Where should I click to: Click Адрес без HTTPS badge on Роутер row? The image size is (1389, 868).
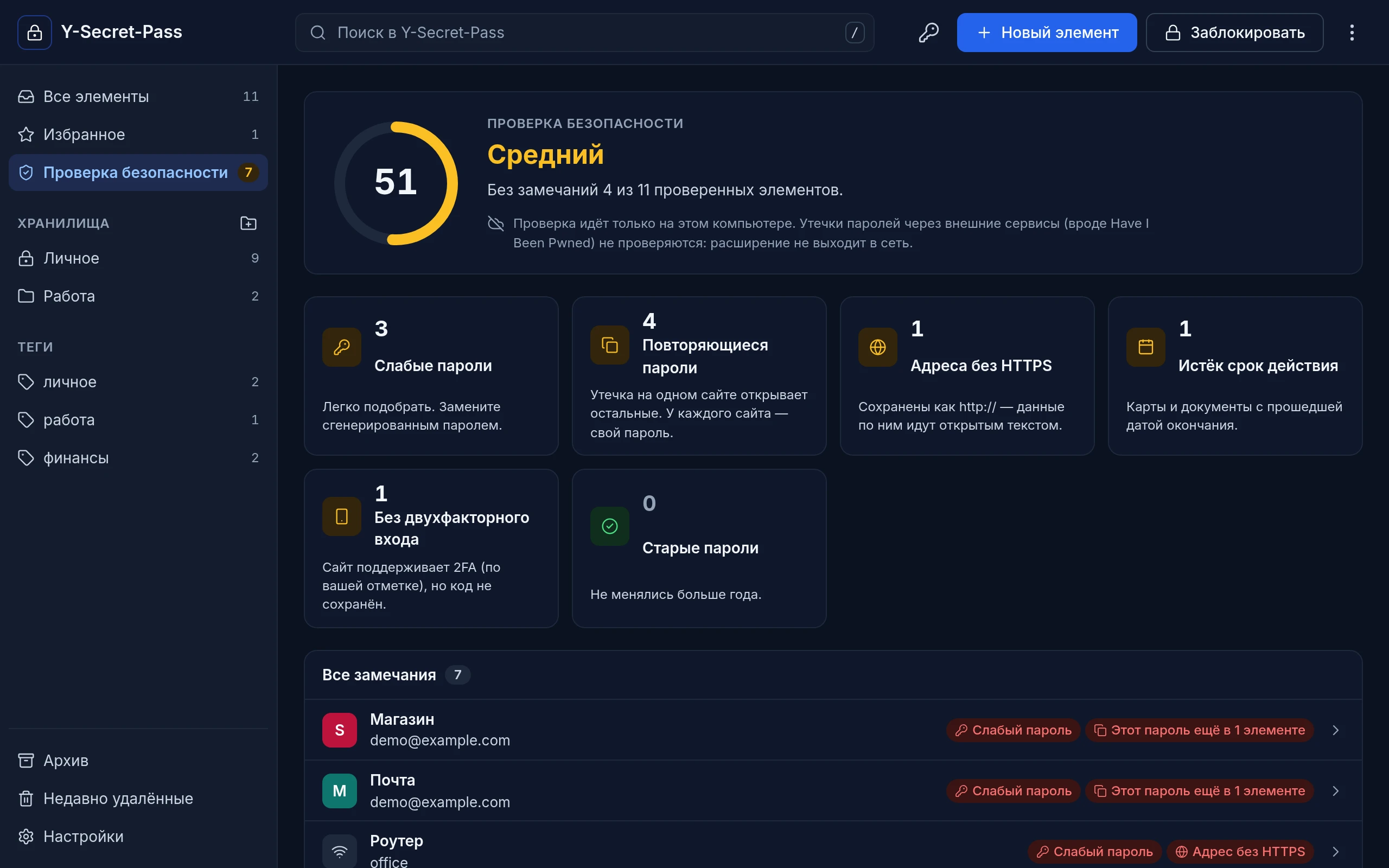click(1240, 851)
